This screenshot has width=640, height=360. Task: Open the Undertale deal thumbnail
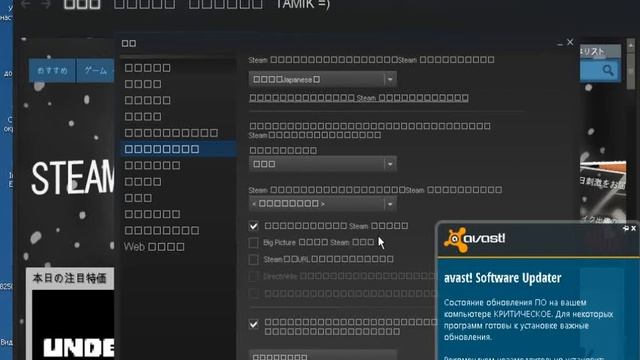tap(73, 325)
